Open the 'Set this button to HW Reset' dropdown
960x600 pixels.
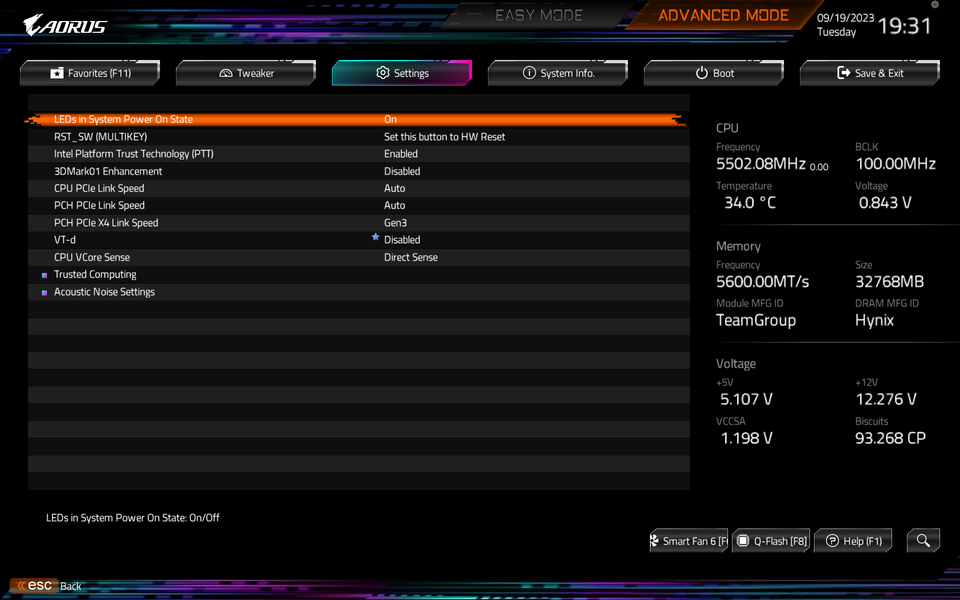tap(444, 137)
